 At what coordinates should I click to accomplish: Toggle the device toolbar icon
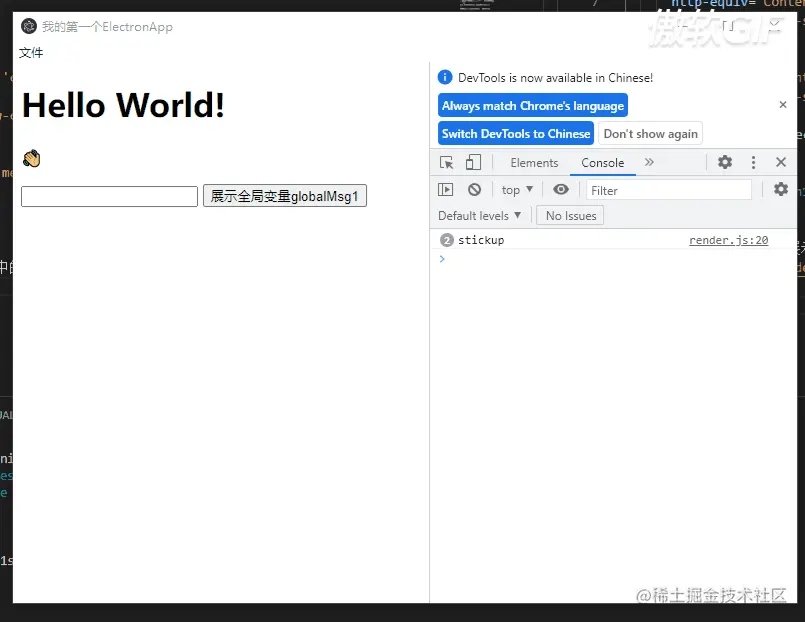[x=473, y=163]
